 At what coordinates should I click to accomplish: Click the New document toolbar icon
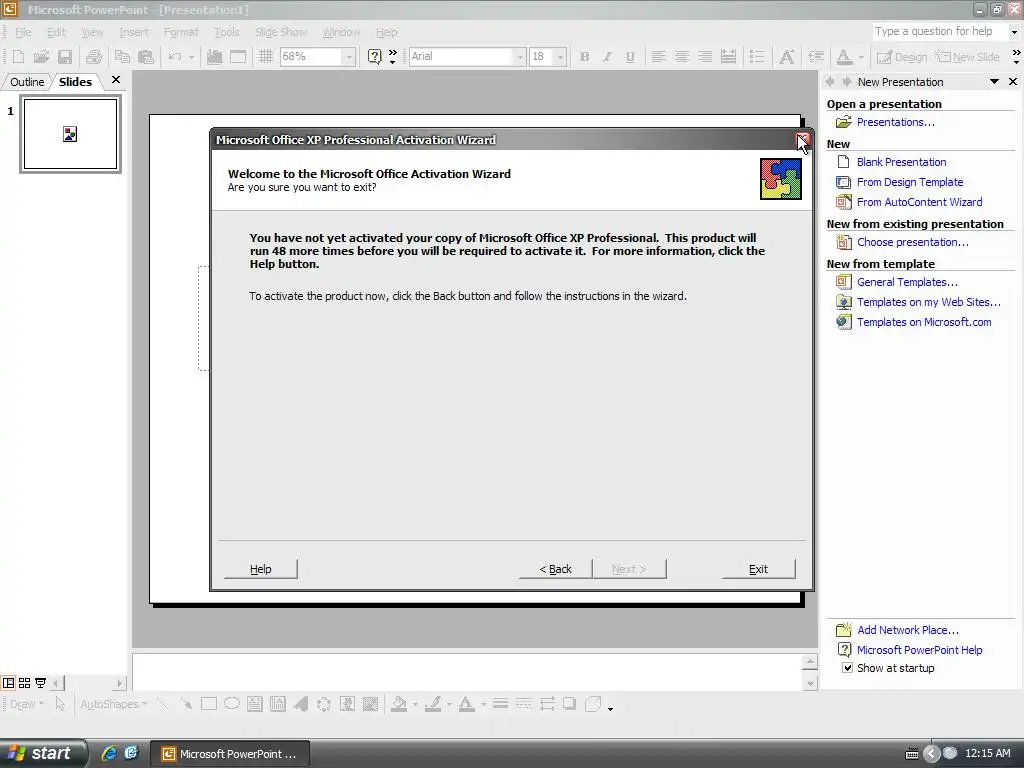tap(18, 57)
